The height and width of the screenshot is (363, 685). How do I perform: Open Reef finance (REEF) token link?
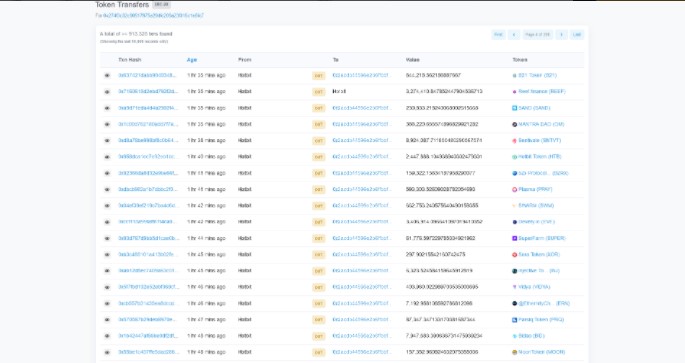[x=542, y=92]
